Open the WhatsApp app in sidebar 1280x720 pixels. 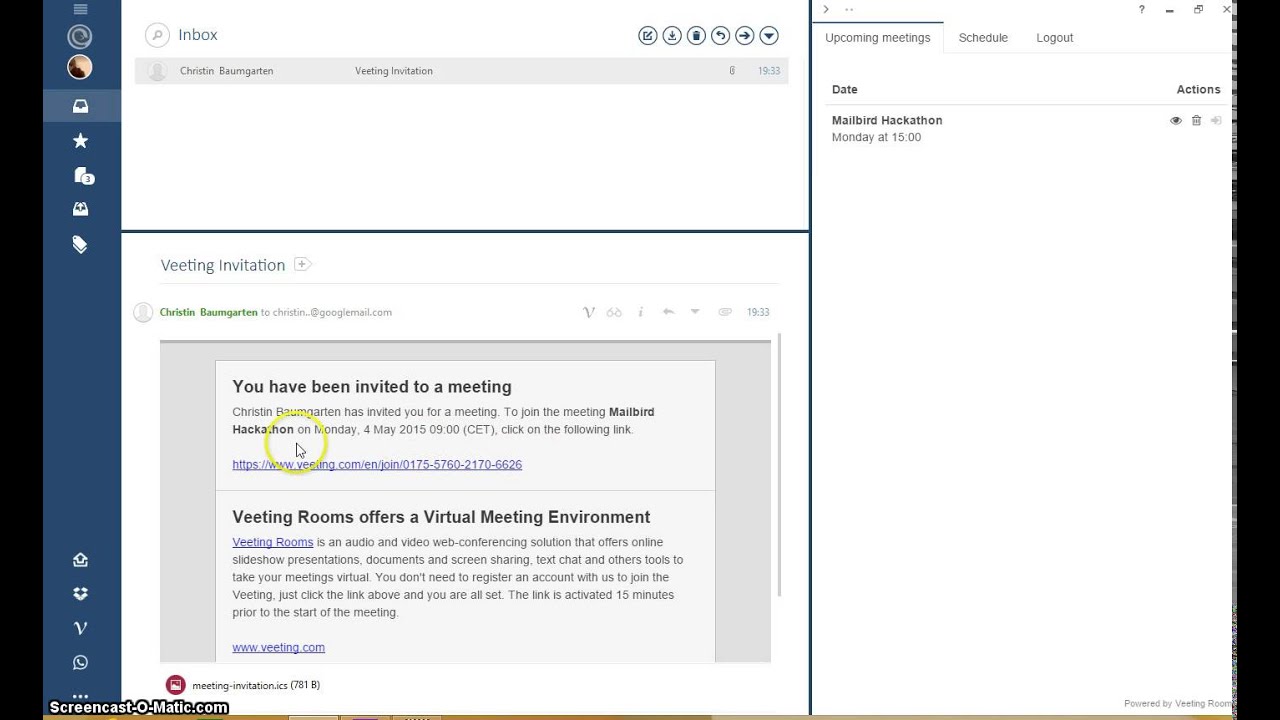pos(80,662)
